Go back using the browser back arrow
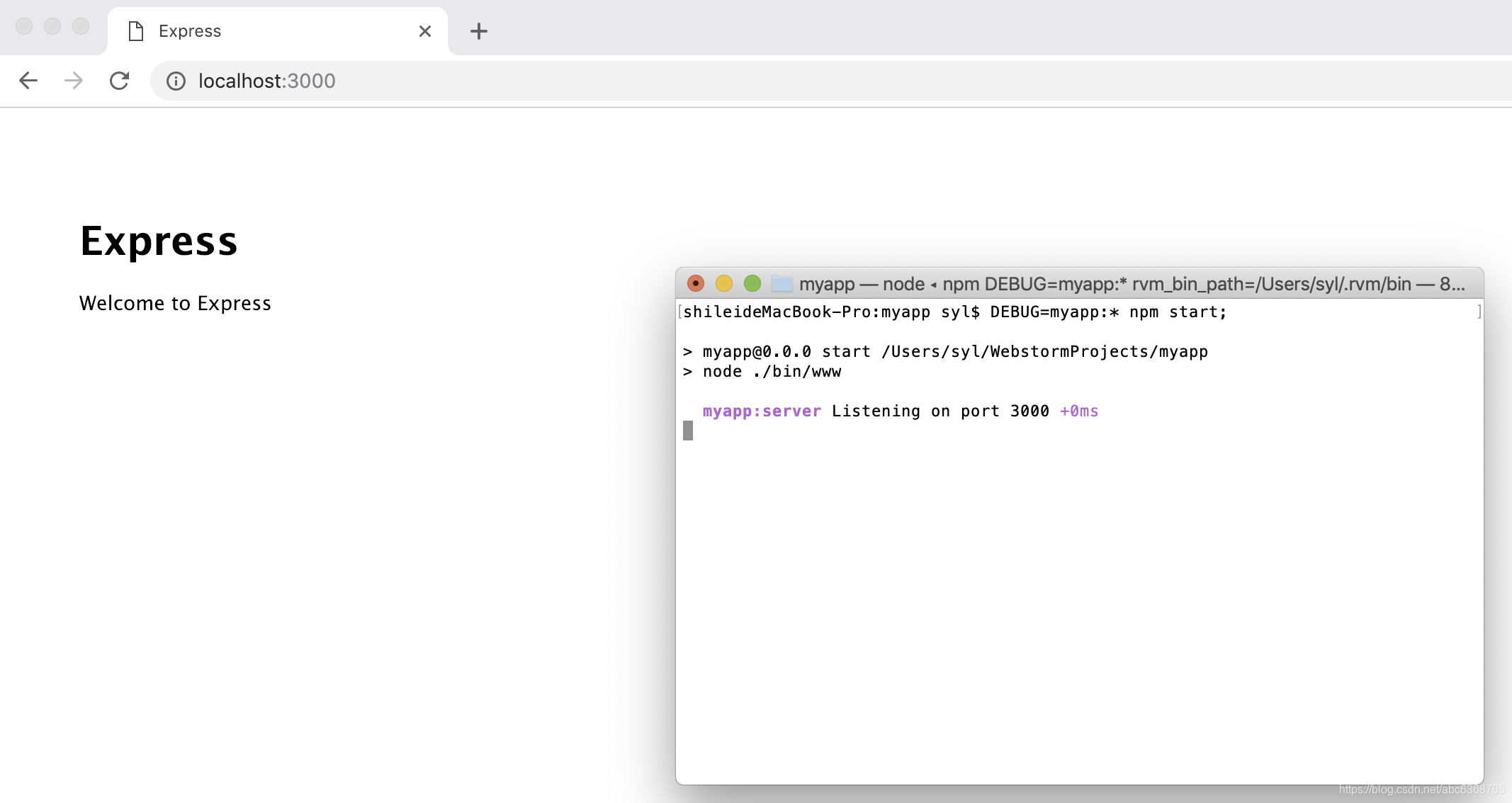The height and width of the screenshot is (803, 1512). coord(28,81)
